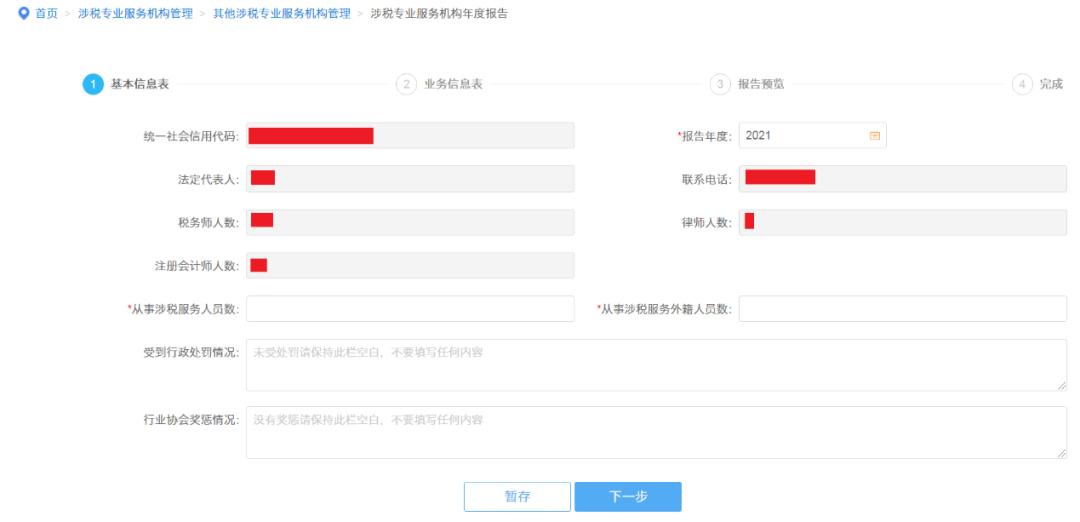Click resize handle of 受到行政处罚情况 textarea
Image resolution: width=1080 pixels, height=522 pixels.
(x=1061, y=385)
